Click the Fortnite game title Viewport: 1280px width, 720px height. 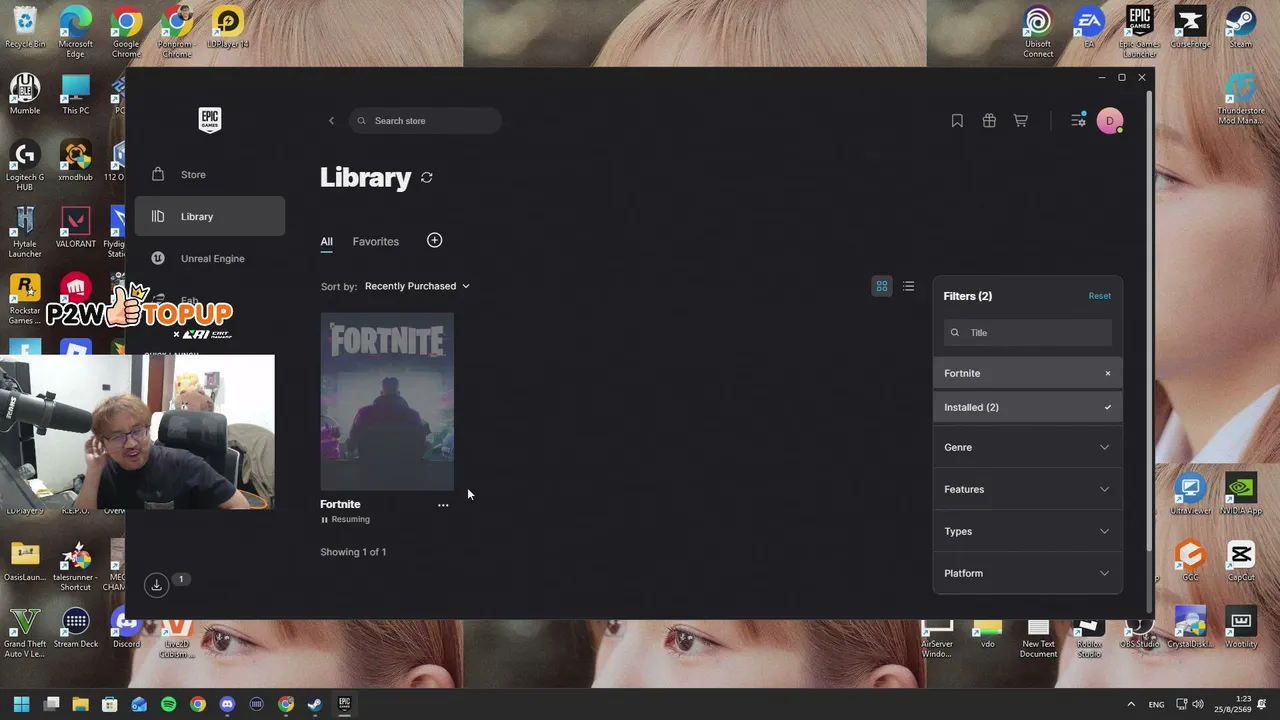[340, 504]
